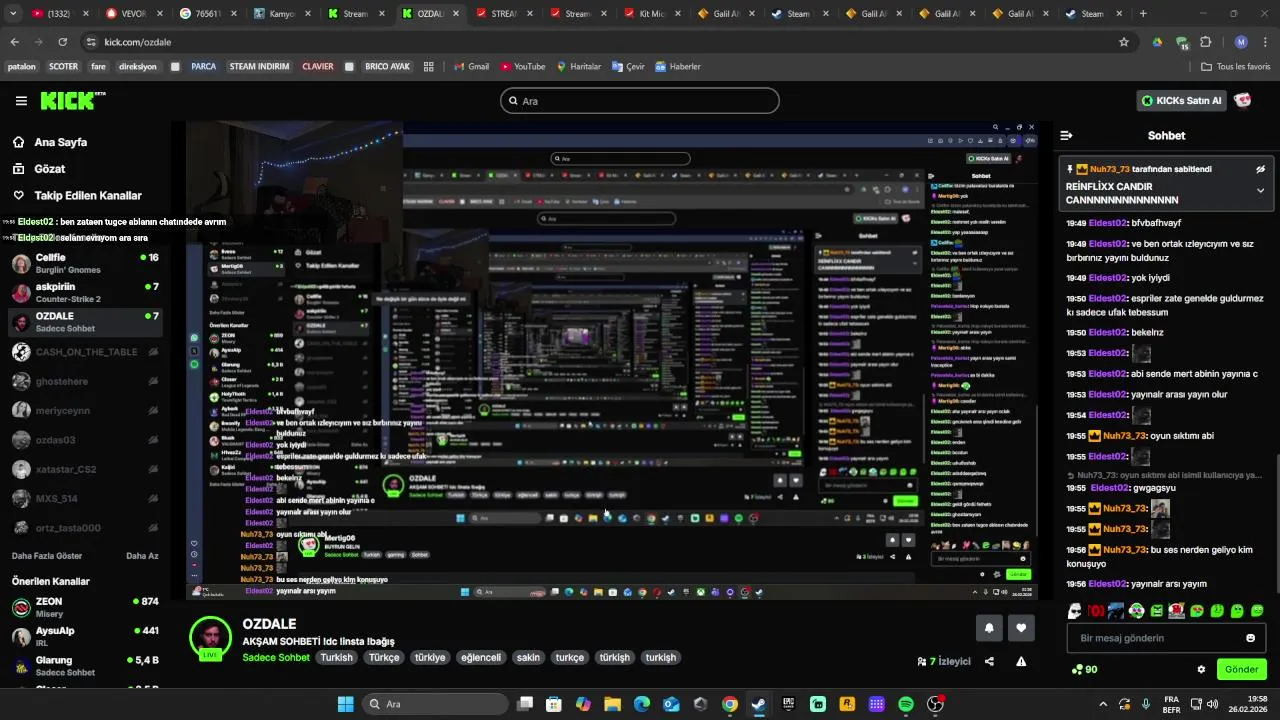Screen dimensions: 1280x720
Task: Bookmark this page with the star icon
Action: [x=1124, y=42]
